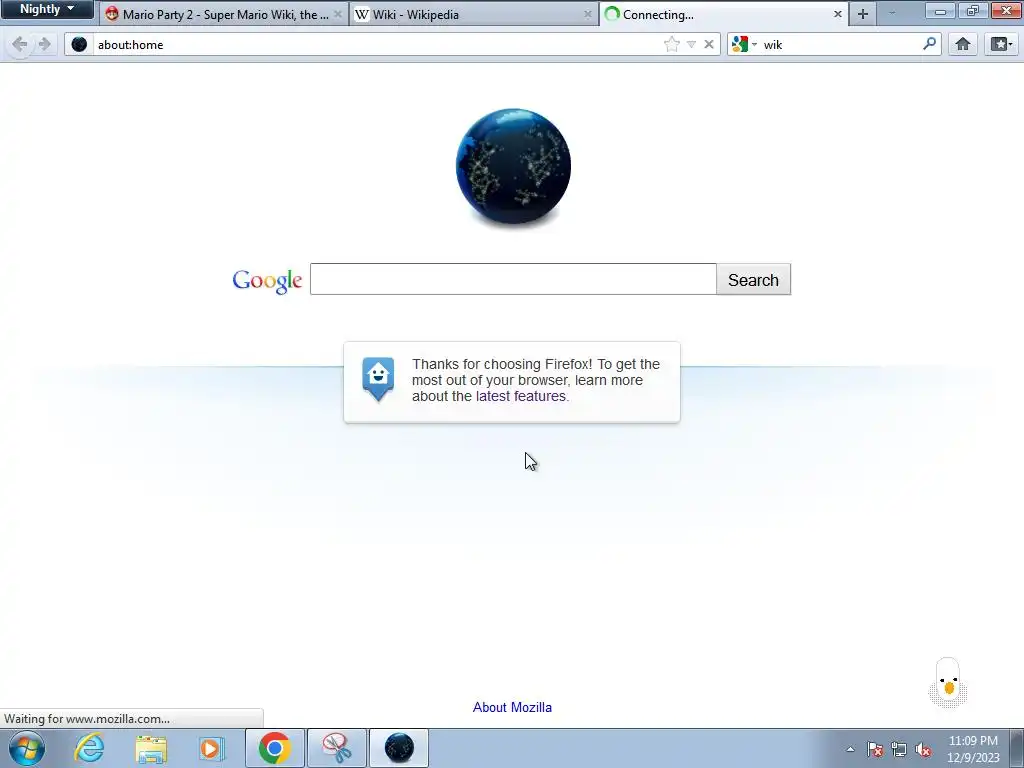Open the search engine selector dropdown
Image resolution: width=1024 pixels, height=768 pixels.
point(744,44)
